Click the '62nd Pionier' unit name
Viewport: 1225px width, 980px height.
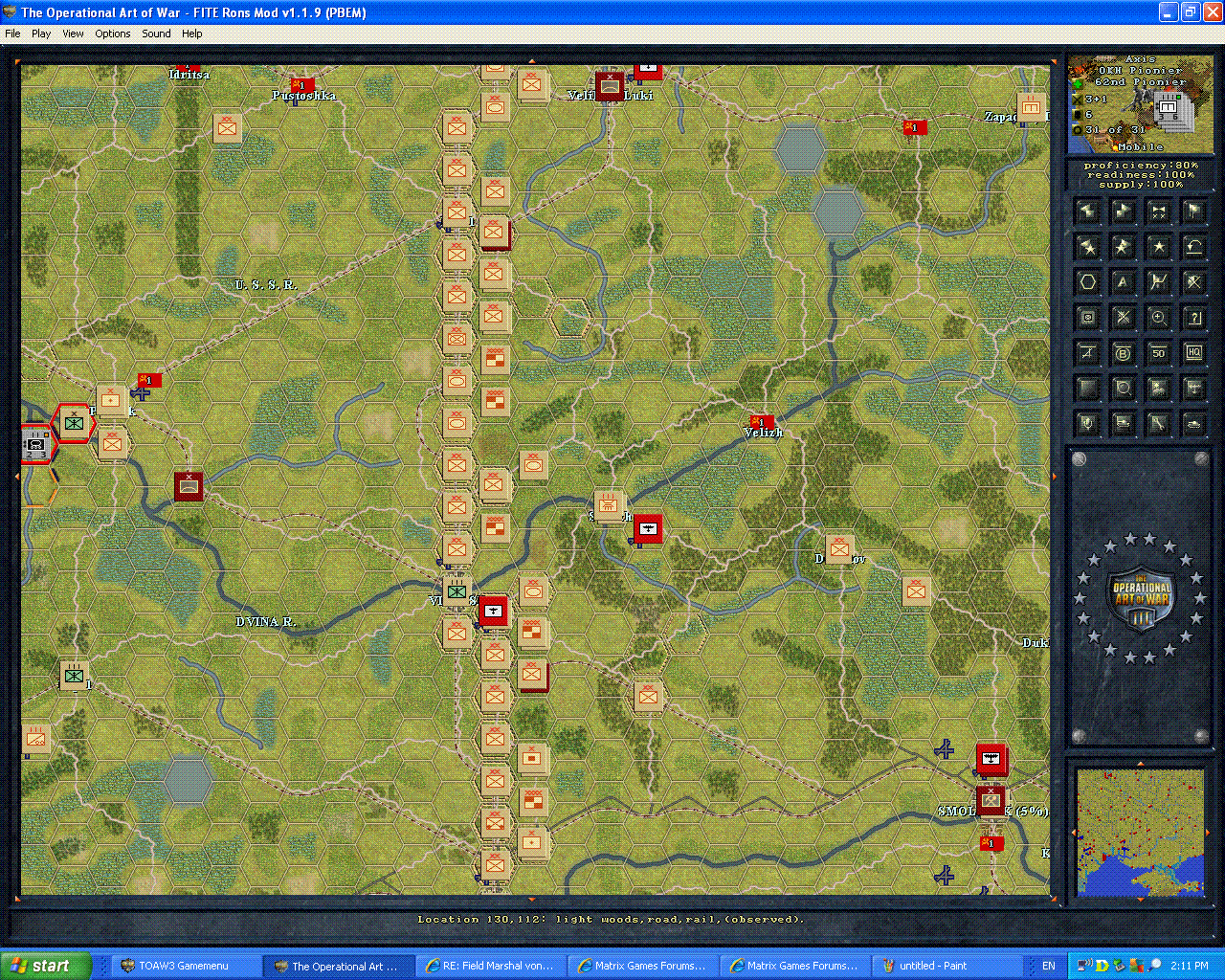[x=1141, y=82]
